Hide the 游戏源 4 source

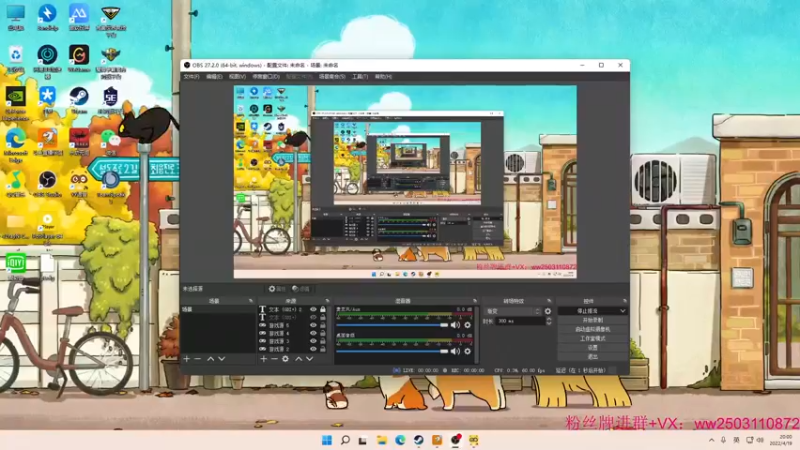click(x=313, y=333)
